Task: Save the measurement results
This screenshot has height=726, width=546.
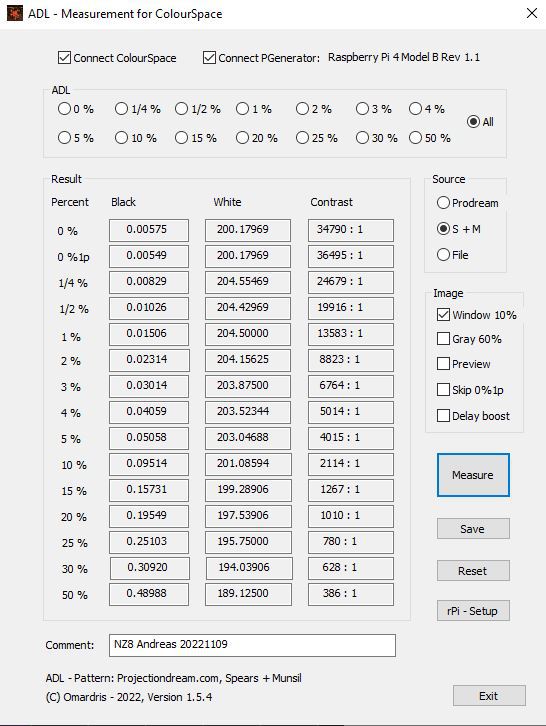Action: point(473,529)
